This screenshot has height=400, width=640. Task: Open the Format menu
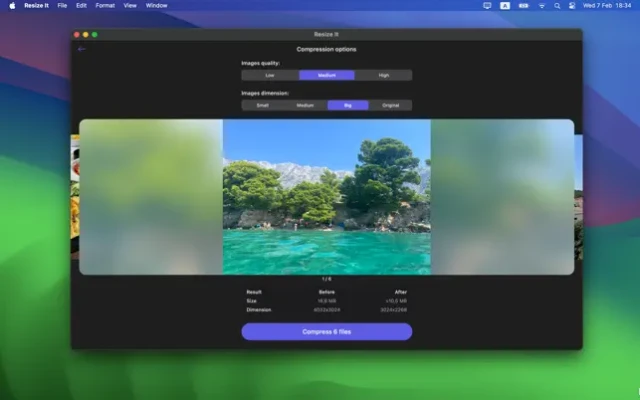pyautogui.click(x=105, y=5)
